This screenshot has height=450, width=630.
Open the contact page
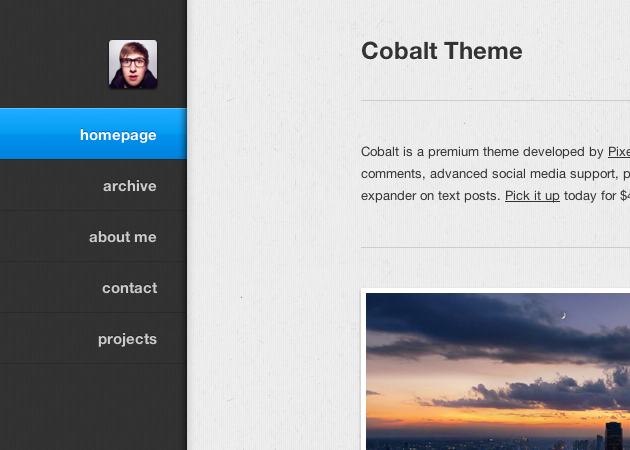tap(130, 288)
